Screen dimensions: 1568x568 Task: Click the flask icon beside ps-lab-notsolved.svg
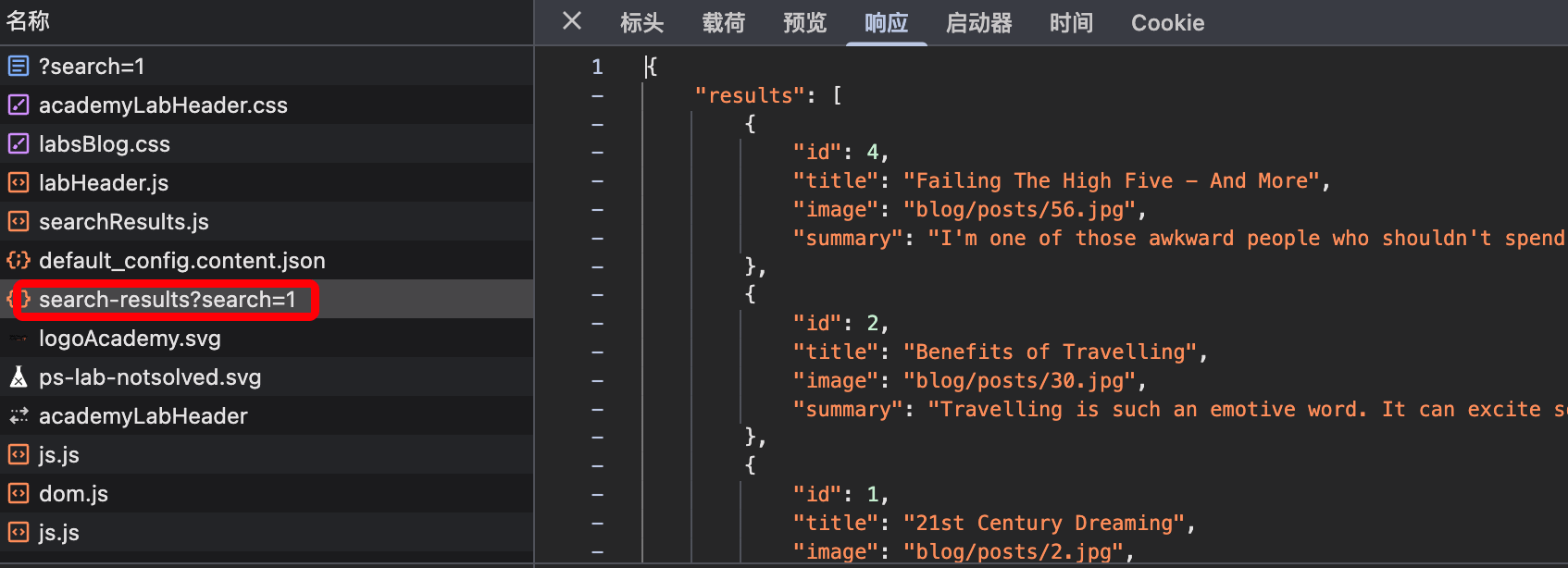click(19, 377)
